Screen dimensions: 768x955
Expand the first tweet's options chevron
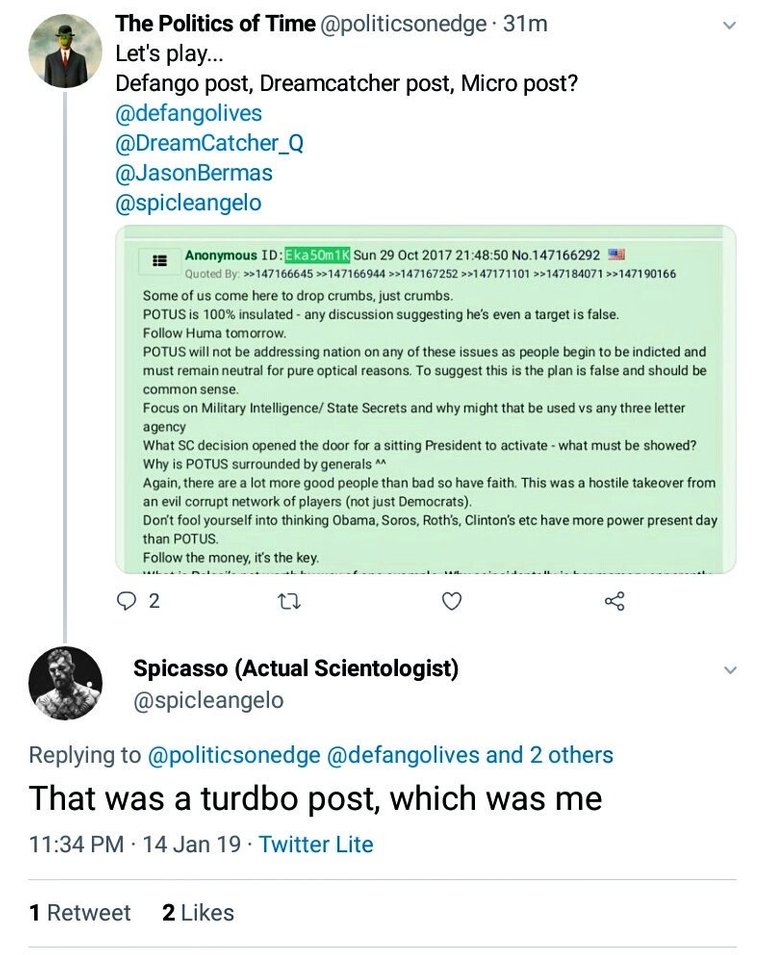coord(729,25)
